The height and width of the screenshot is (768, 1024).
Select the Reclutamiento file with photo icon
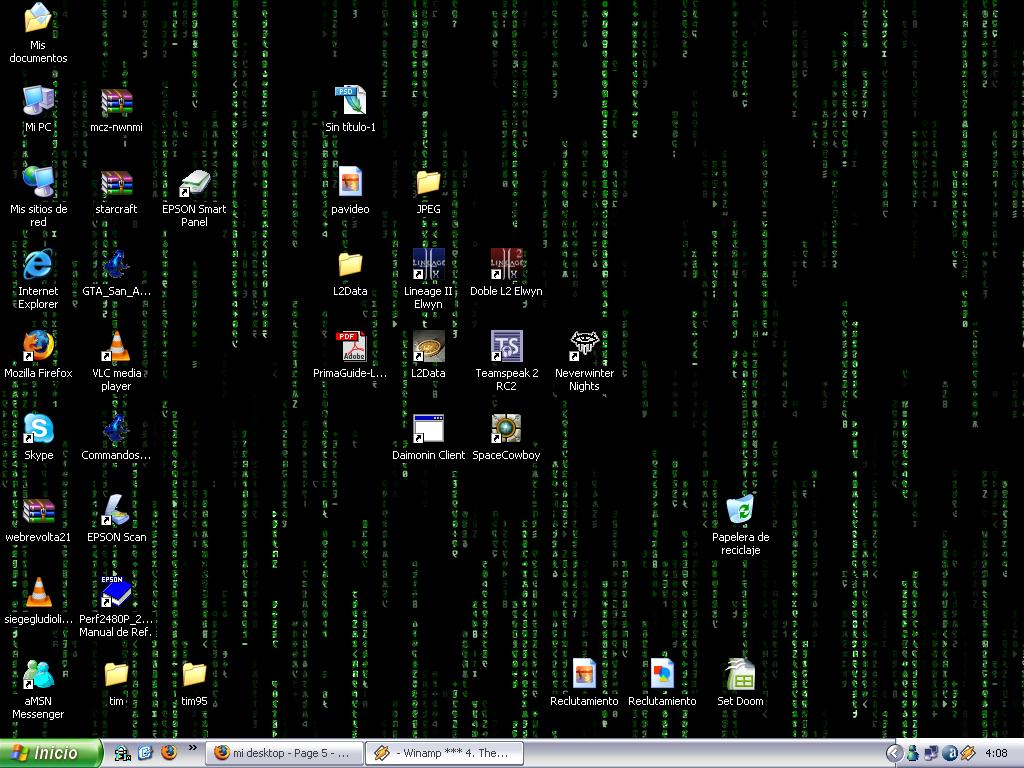584,683
